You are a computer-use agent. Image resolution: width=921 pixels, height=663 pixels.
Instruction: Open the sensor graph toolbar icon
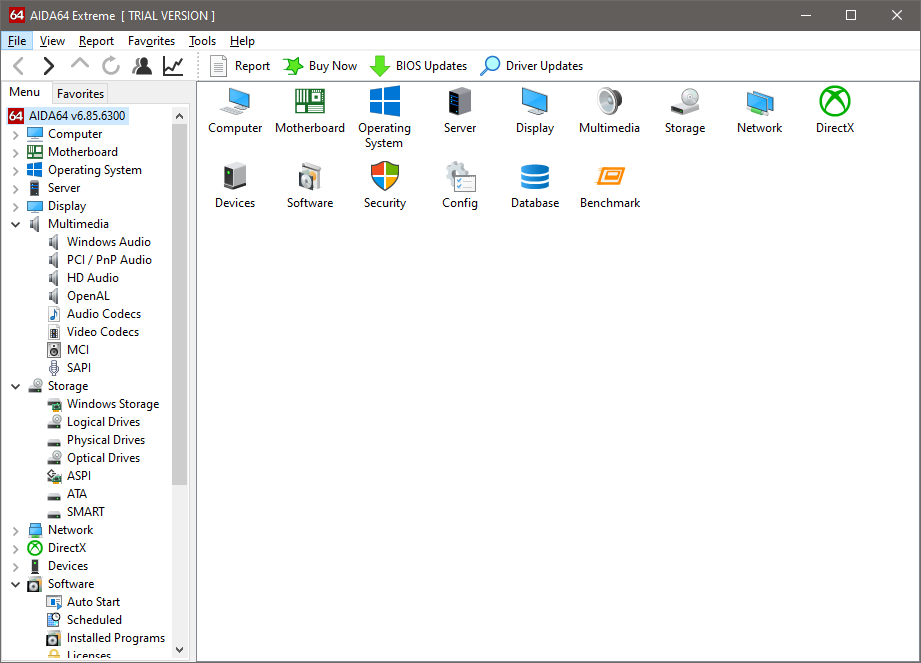172,65
